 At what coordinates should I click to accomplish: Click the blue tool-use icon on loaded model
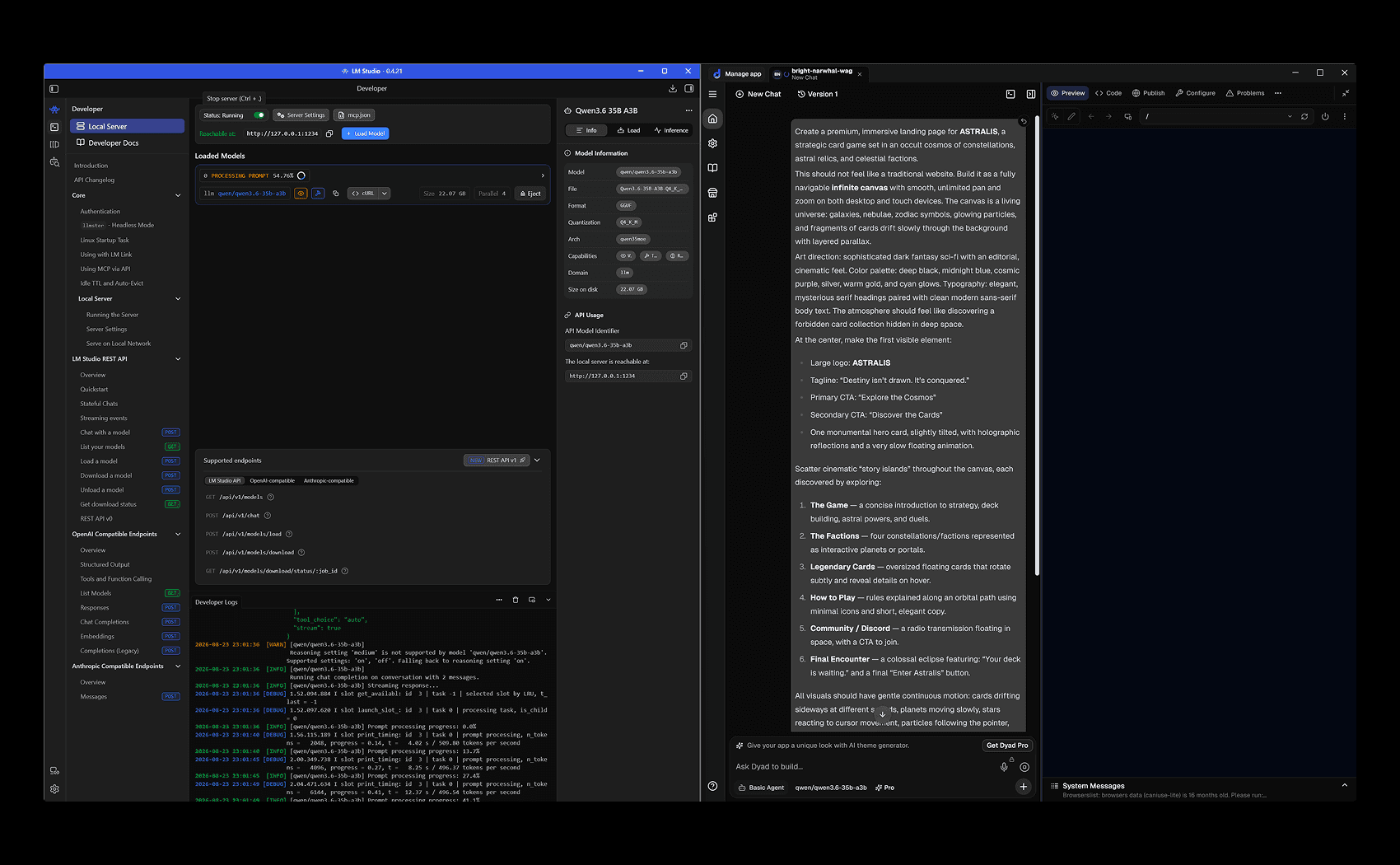pos(317,194)
